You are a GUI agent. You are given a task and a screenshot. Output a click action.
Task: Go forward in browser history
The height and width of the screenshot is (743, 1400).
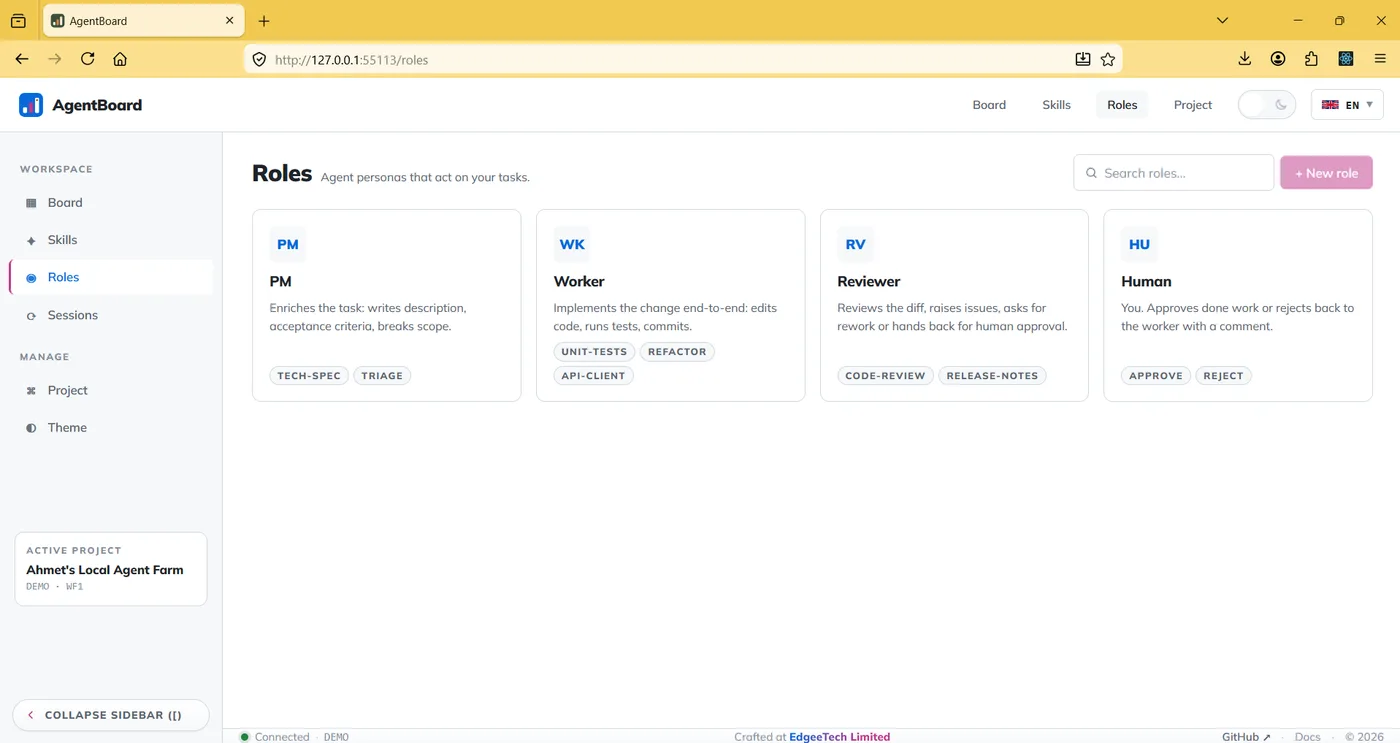click(x=55, y=59)
